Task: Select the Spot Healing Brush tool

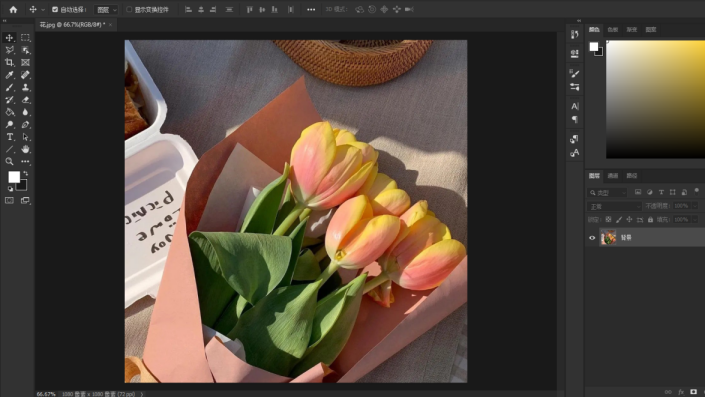Action: [26, 75]
